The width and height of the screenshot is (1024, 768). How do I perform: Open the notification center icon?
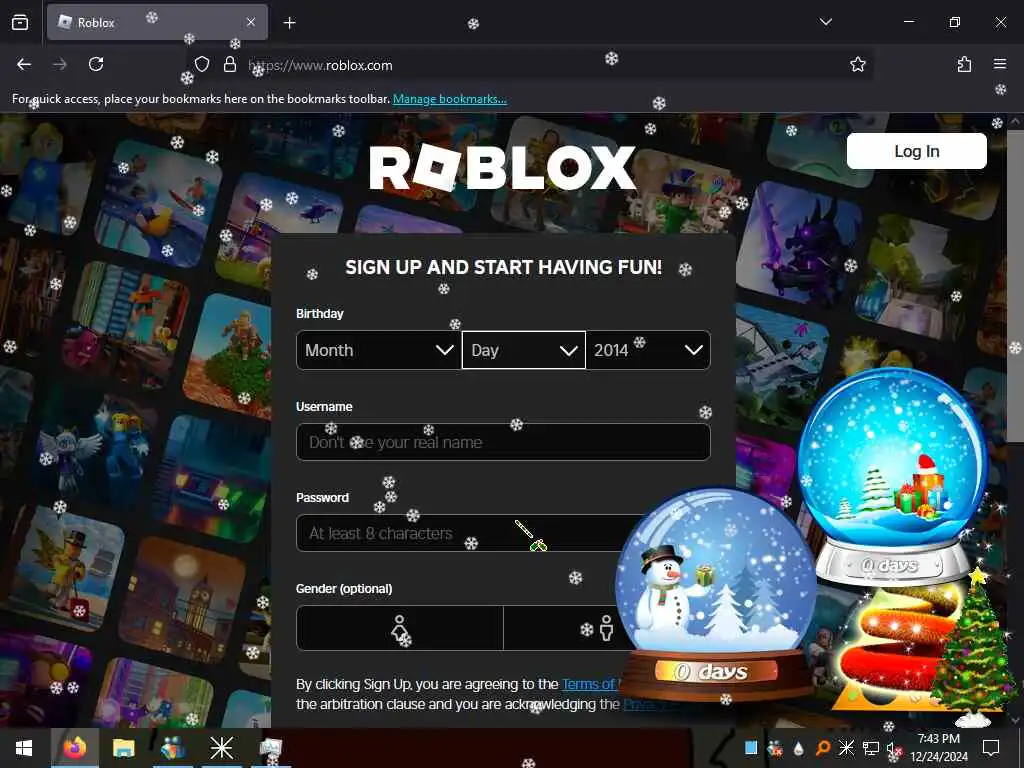coord(991,748)
